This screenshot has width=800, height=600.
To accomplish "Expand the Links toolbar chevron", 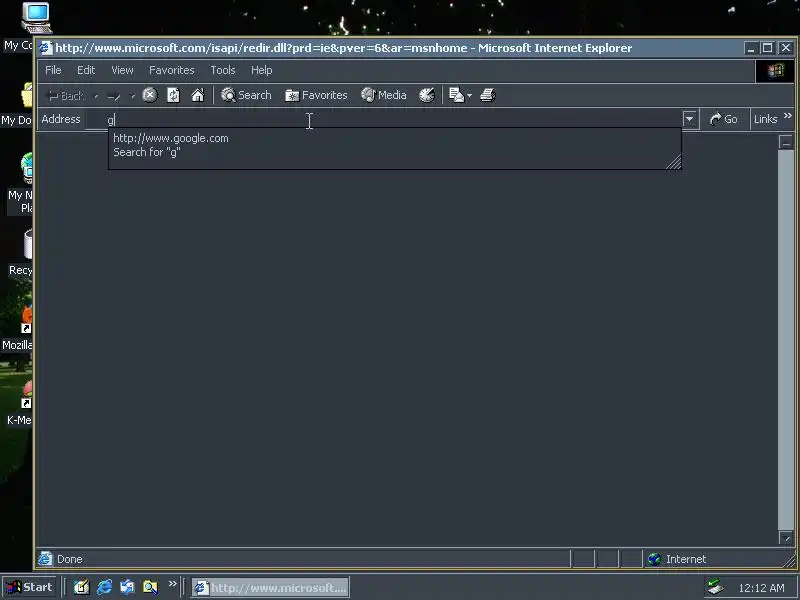I will 788,116.
